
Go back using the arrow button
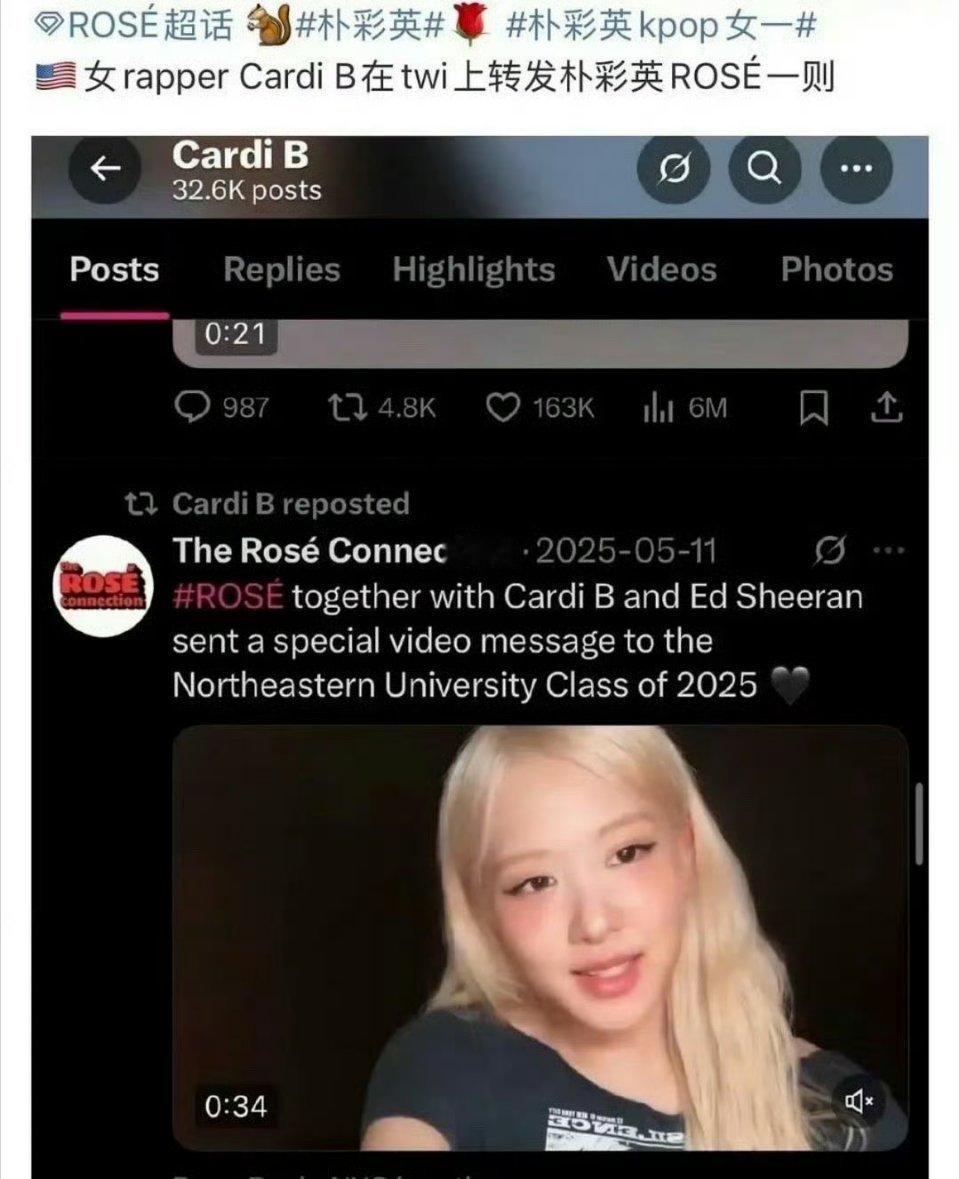tap(105, 168)
